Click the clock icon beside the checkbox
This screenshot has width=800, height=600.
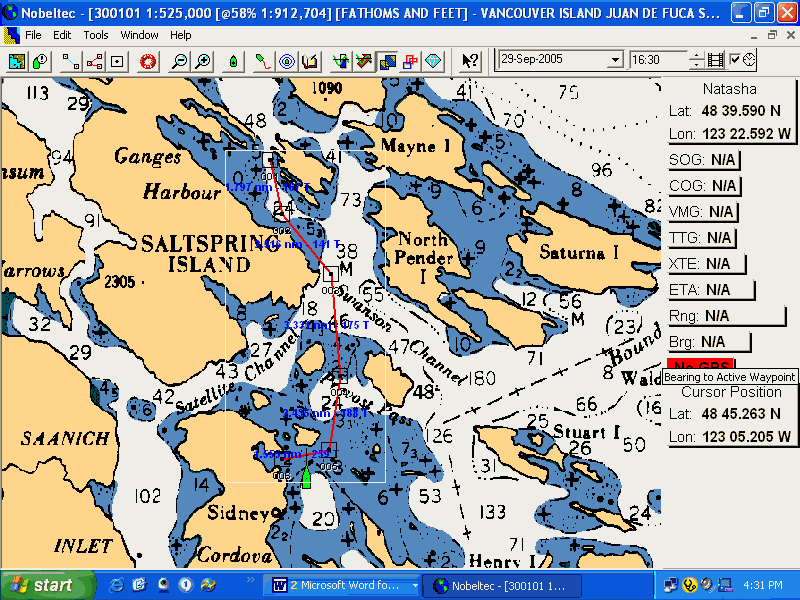(x=749, y=60)
